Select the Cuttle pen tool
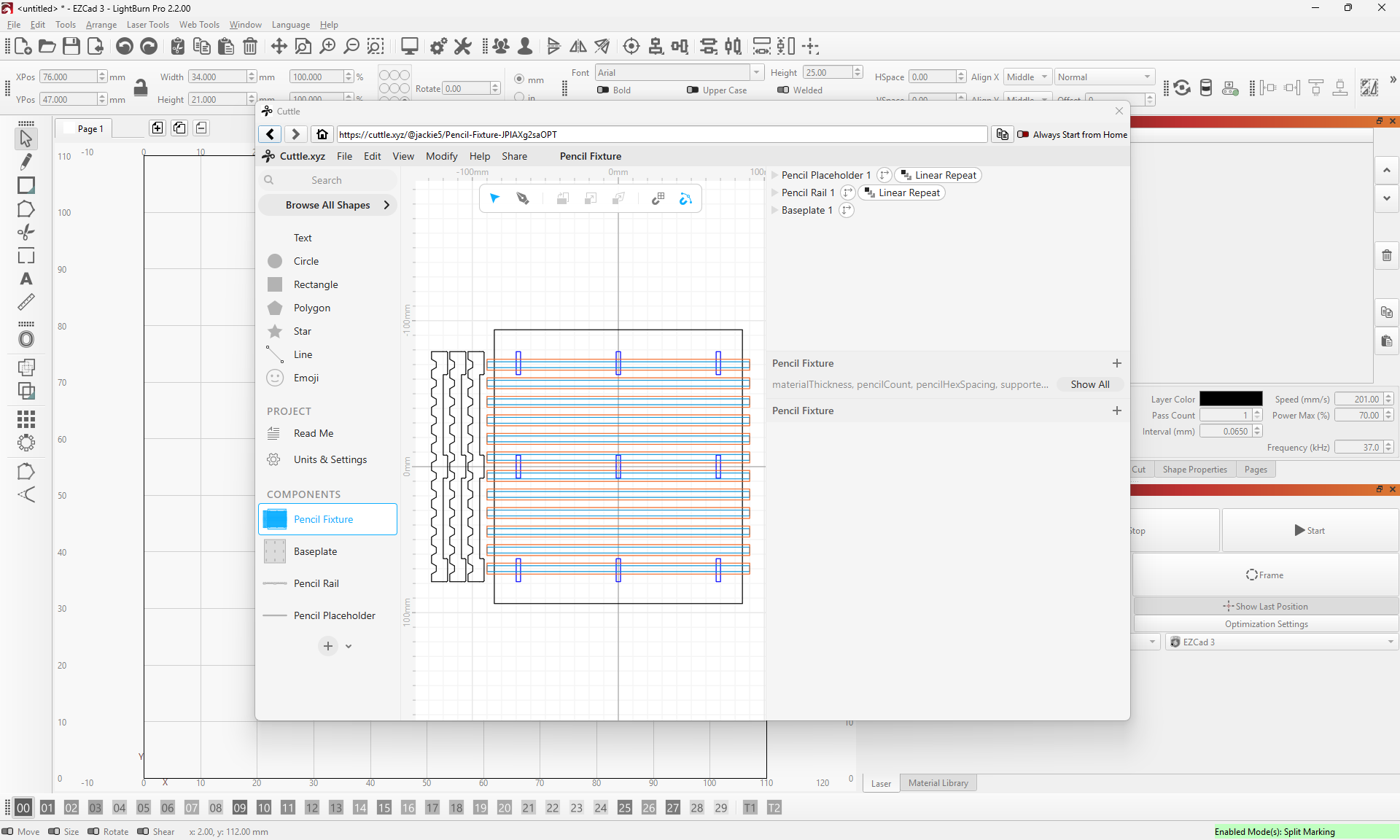The width and height of the screenshot is (1400, 840). [523, 198]
